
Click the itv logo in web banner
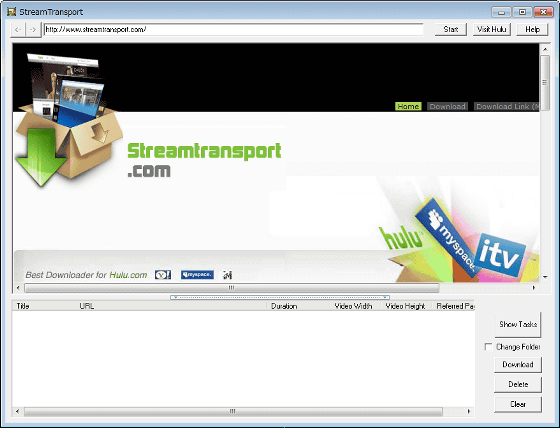click(x=499, y=254)
